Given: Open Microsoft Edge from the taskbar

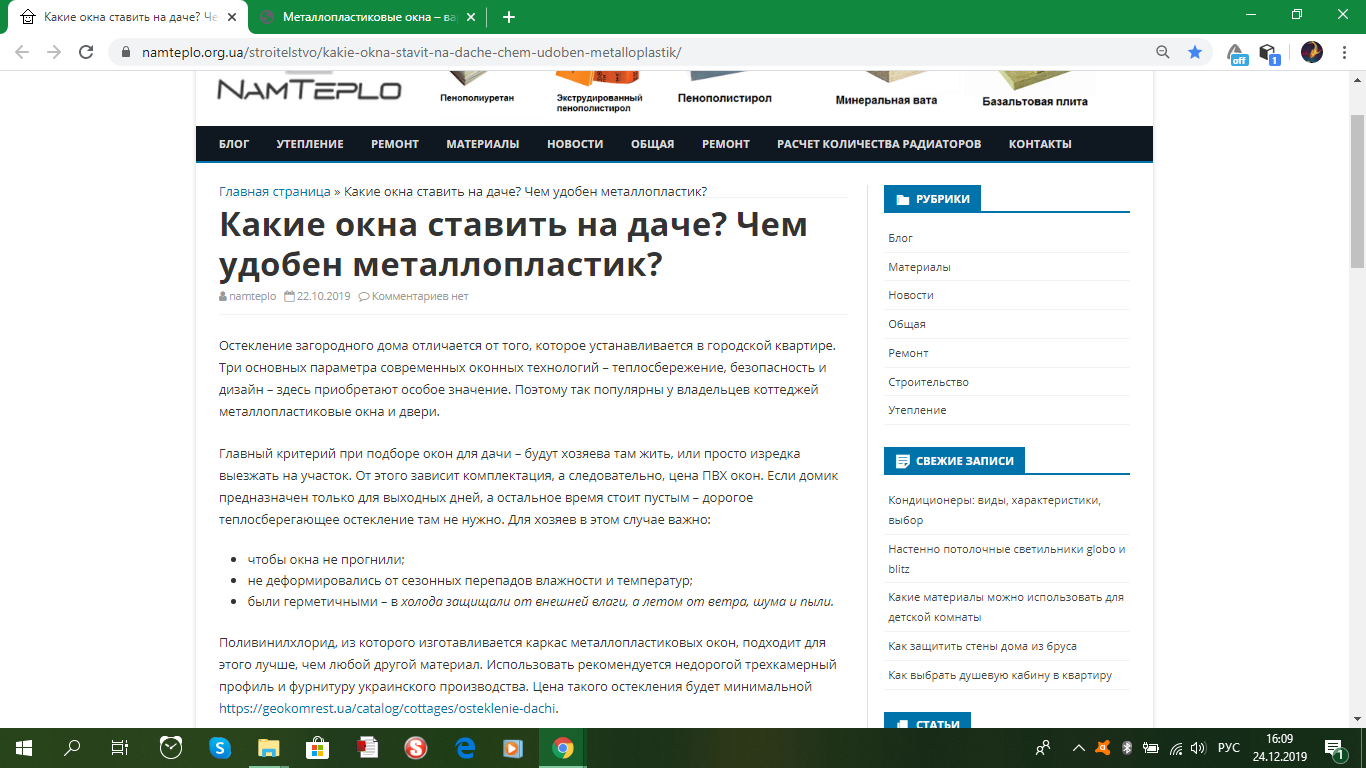Looking at the screenshot, I should pos(465,747).
